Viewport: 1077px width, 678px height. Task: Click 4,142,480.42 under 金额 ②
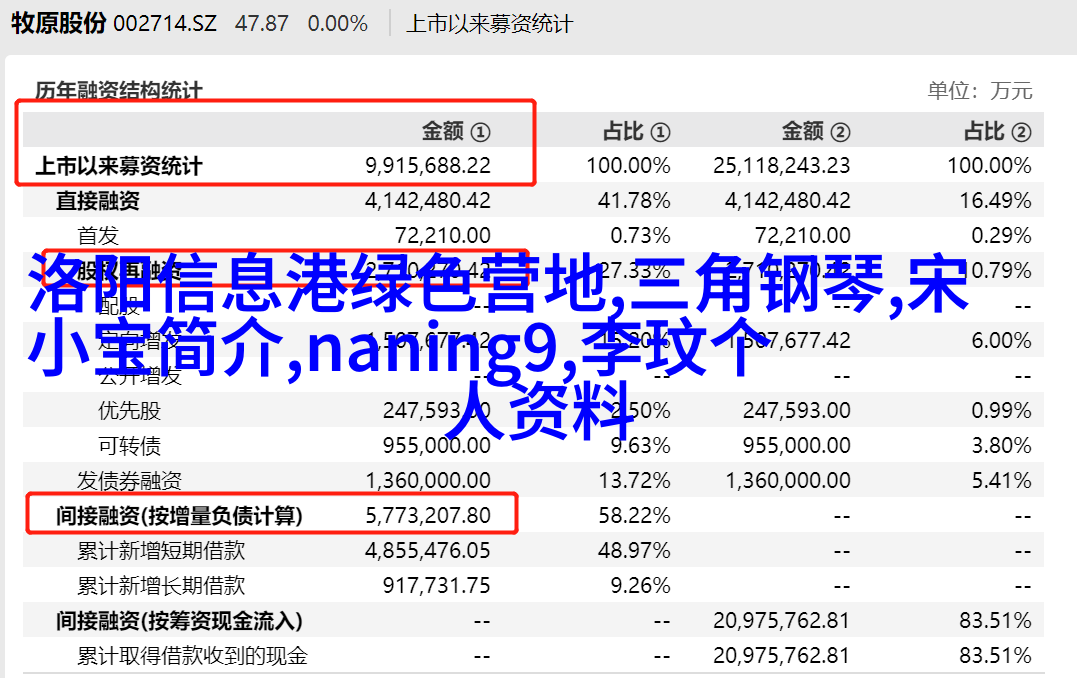pos(788,201)
